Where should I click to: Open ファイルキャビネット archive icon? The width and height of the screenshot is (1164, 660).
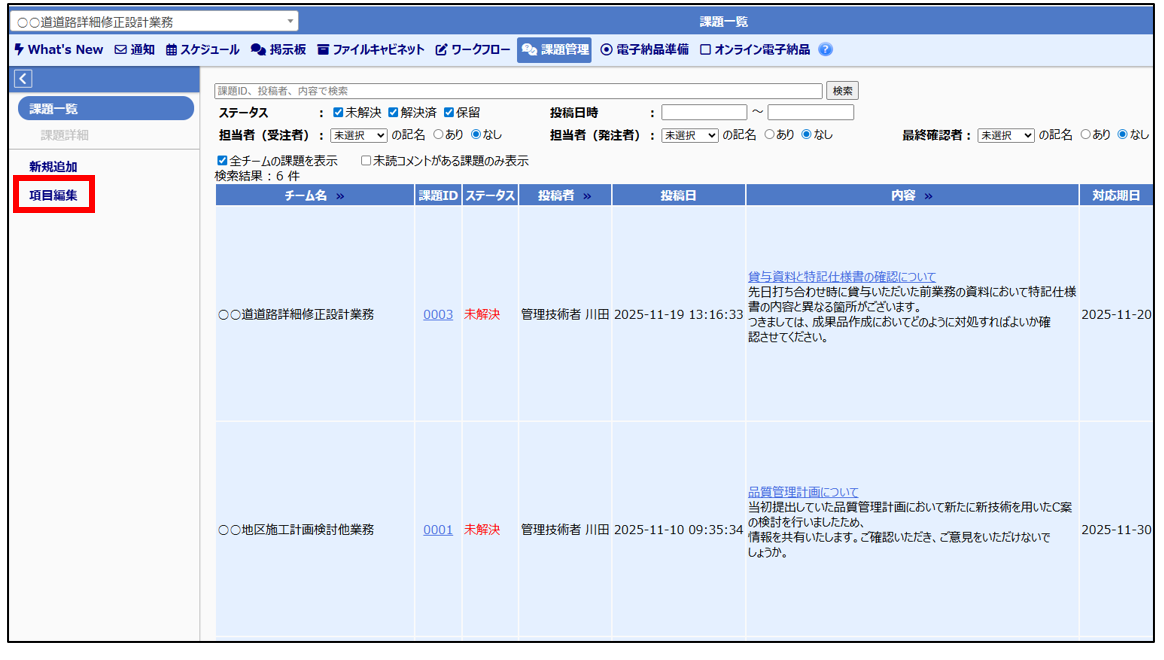click(x=323, y=50)
